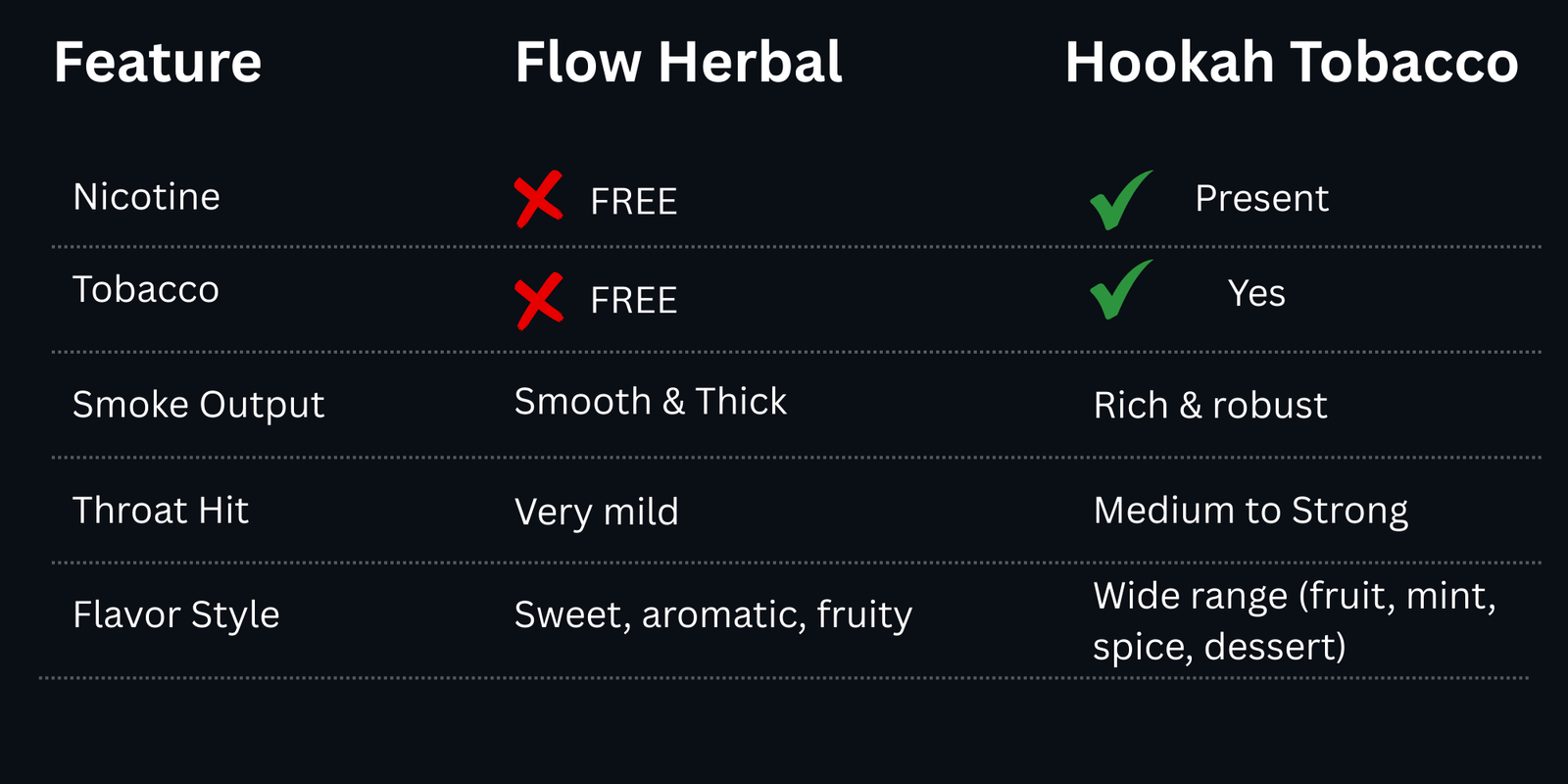Screen dimensions: 1568x784
Task: Click the Very mild cell
Action: [596, 512]
